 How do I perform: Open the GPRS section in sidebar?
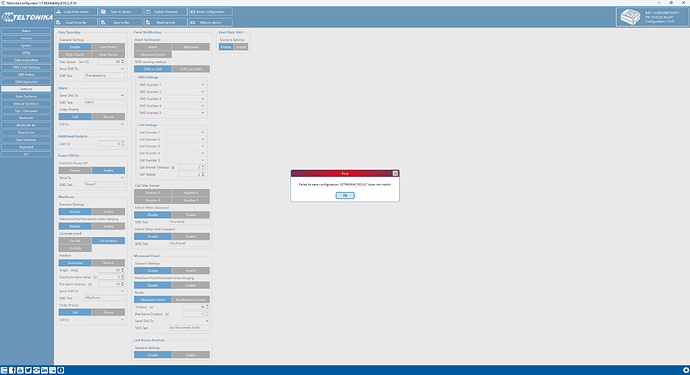coord(26,53)
